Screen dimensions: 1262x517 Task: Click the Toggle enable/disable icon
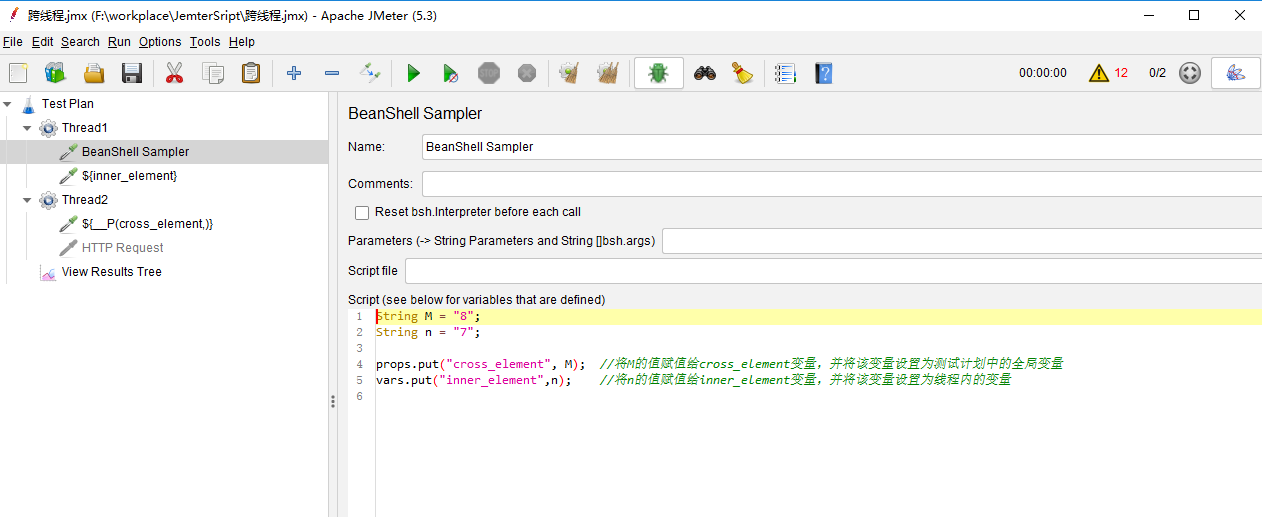(370, 73)
